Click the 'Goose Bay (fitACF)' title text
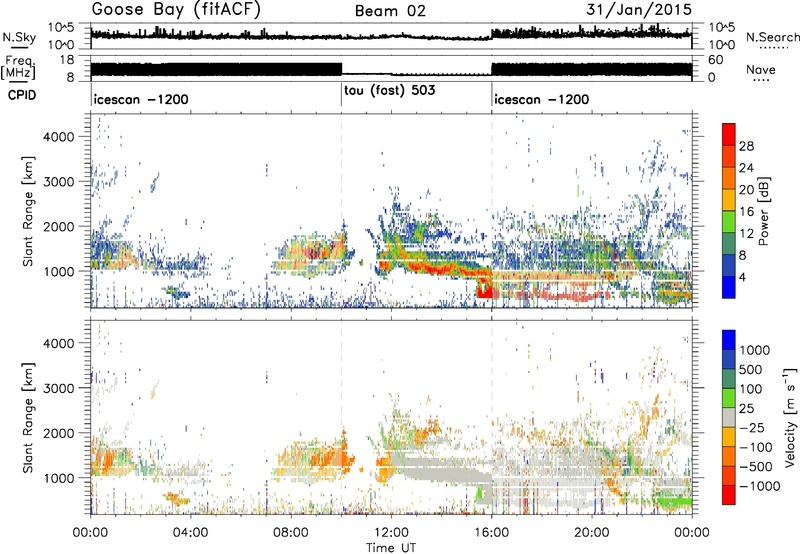Viewport: 800px width, 554px height. coord(176,10)
